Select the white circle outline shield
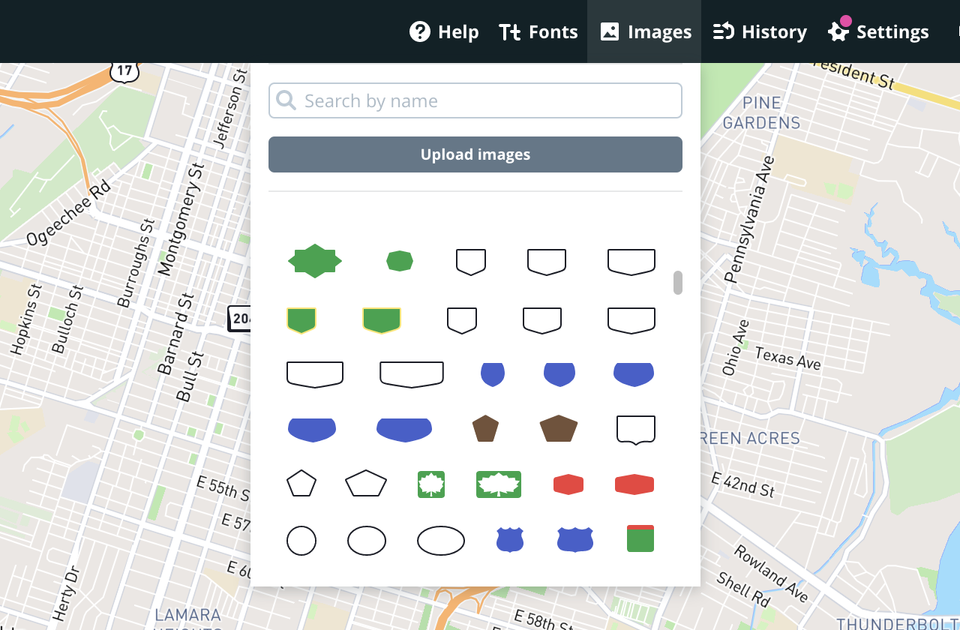Viewport: 960px width, 630px height. click(x=301, y=541)
